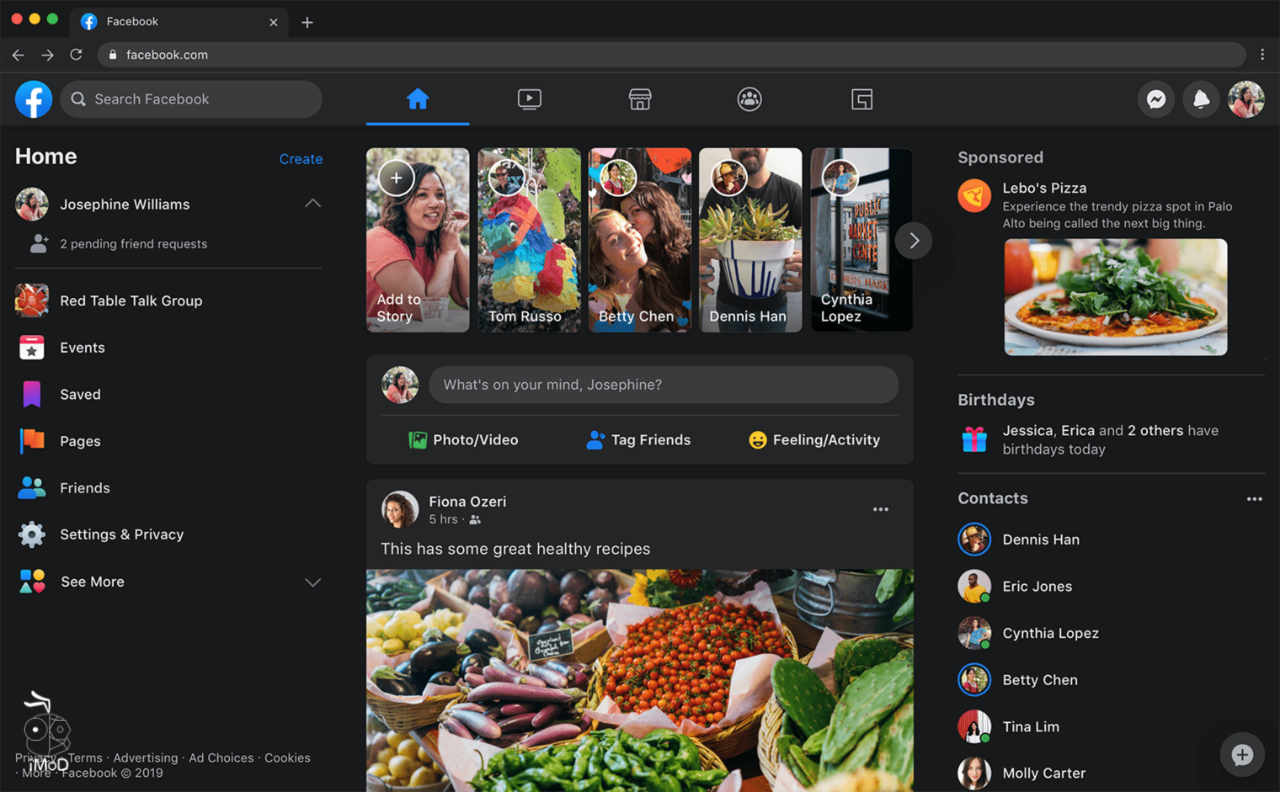Click the facebook.com address bar
The width and height of the screenshot is (1280, 792).
click(x=672, y=55)
